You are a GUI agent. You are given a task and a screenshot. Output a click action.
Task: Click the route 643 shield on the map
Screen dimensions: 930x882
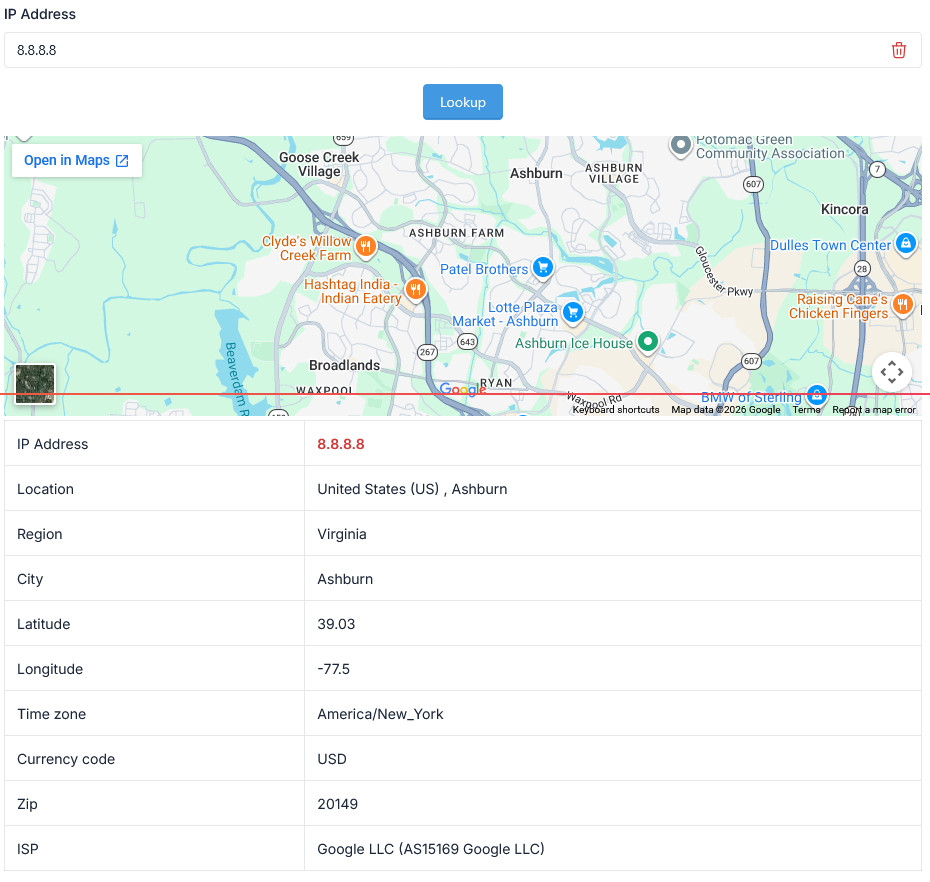point(467,342)
